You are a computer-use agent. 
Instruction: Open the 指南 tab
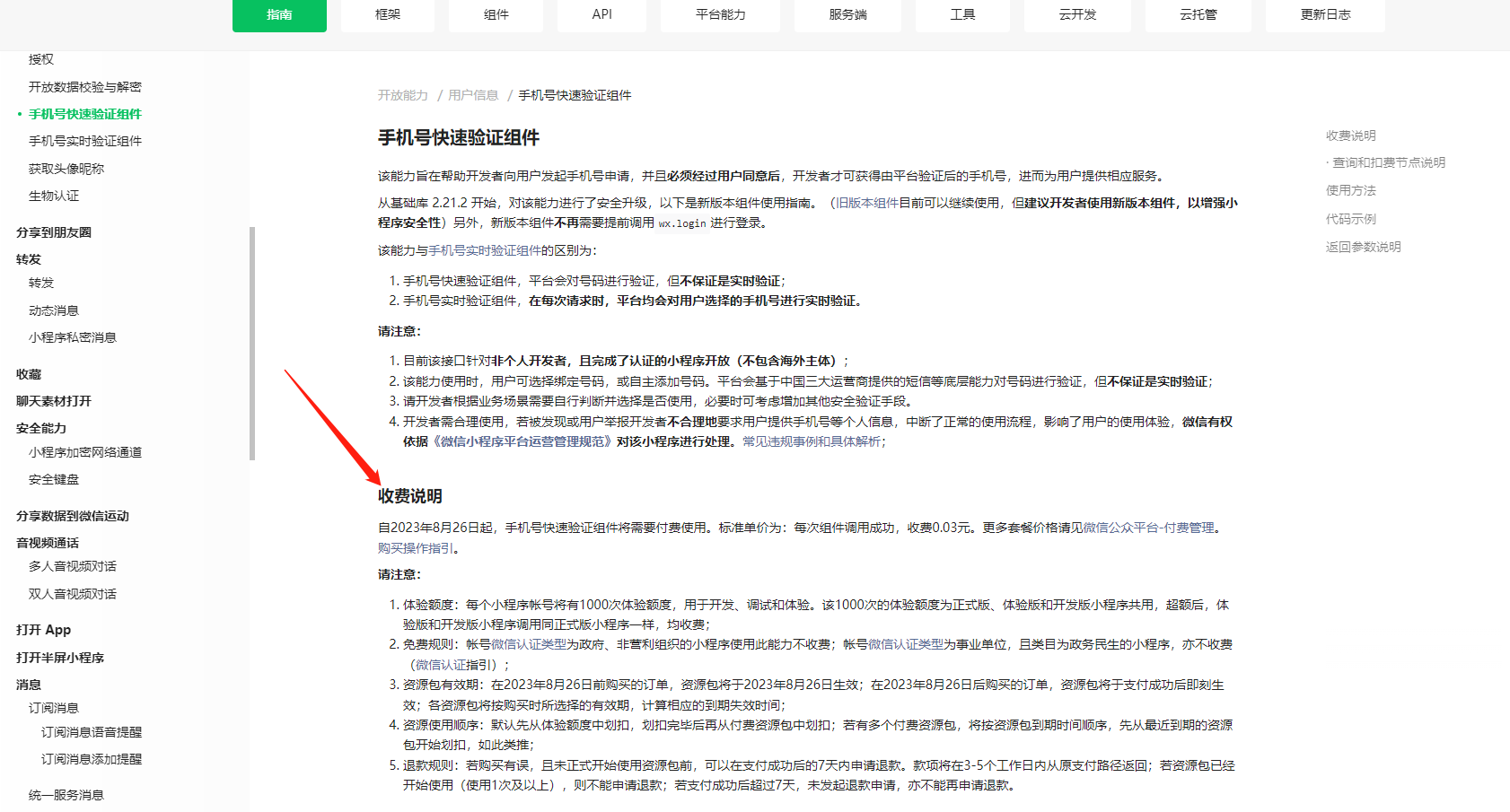point(279,15)
